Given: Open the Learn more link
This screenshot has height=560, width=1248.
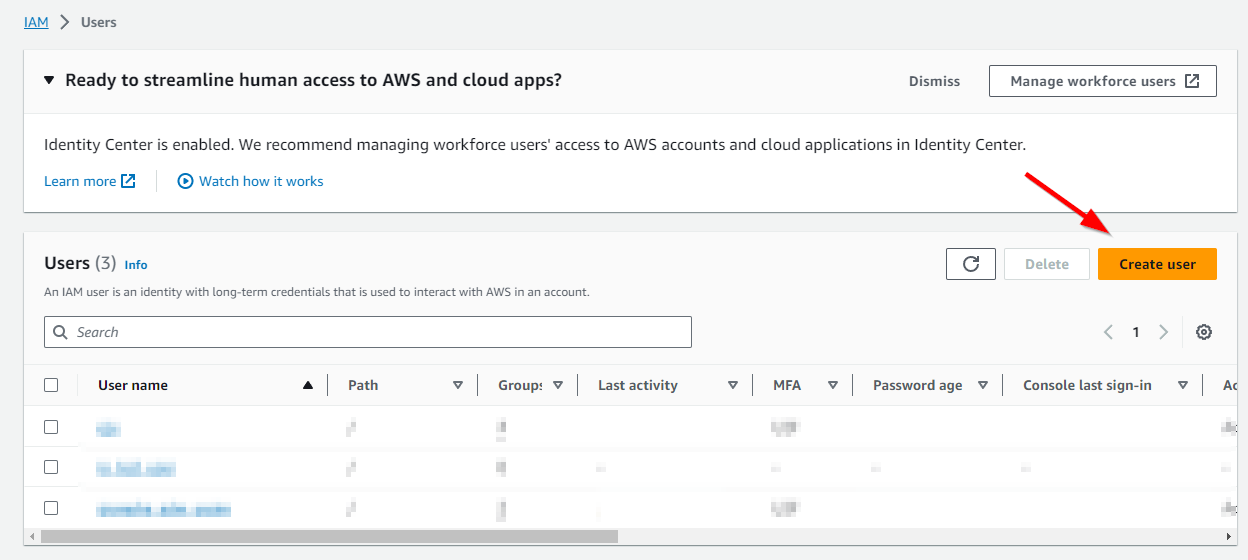Looking at the screenshot, I should coord(90,181).
